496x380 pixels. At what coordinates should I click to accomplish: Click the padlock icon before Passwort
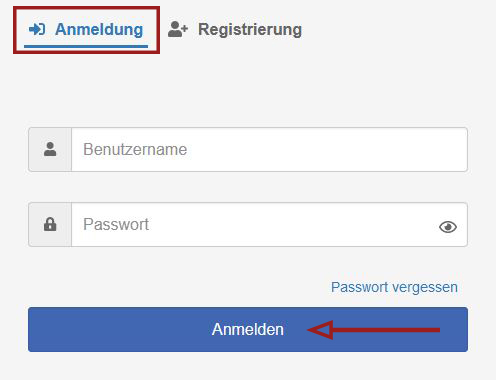(50, 224)
